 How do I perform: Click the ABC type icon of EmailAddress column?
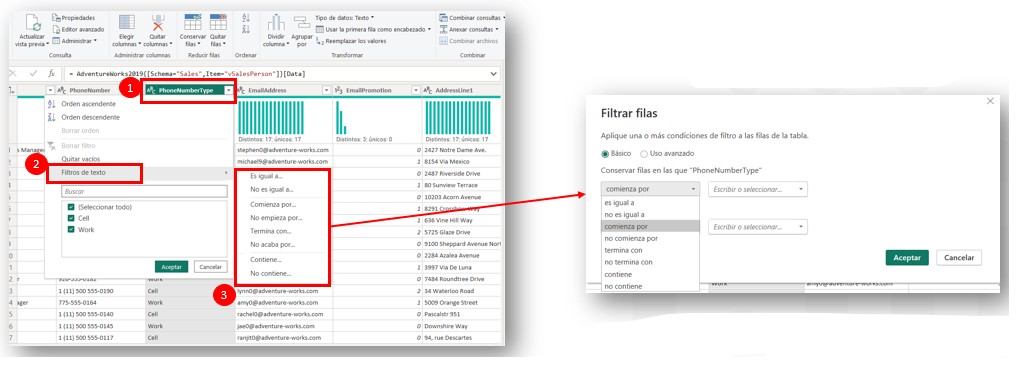pyautogui.click(x=241, y=90)
